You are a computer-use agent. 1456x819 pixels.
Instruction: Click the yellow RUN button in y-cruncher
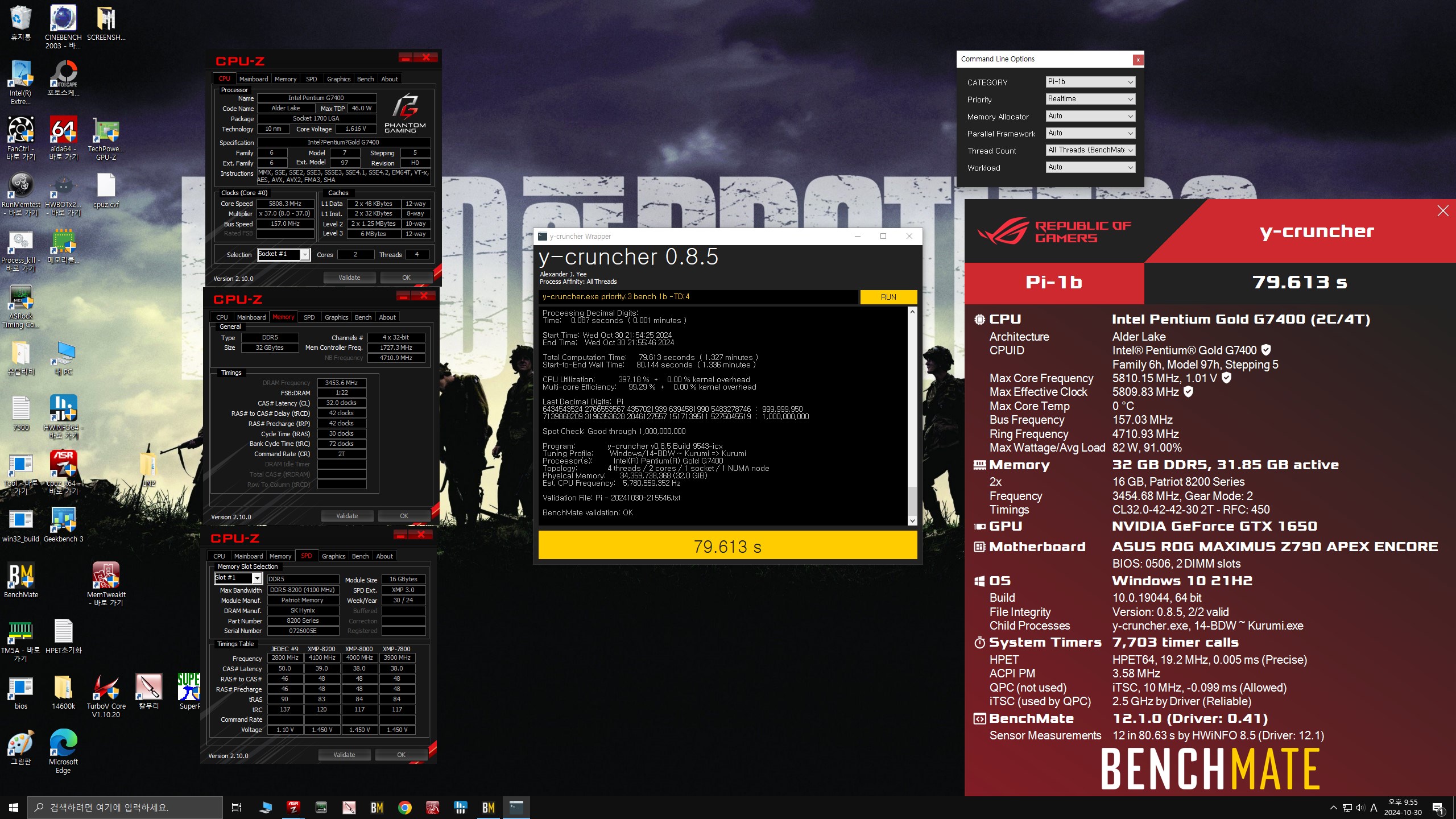point(888,297)
